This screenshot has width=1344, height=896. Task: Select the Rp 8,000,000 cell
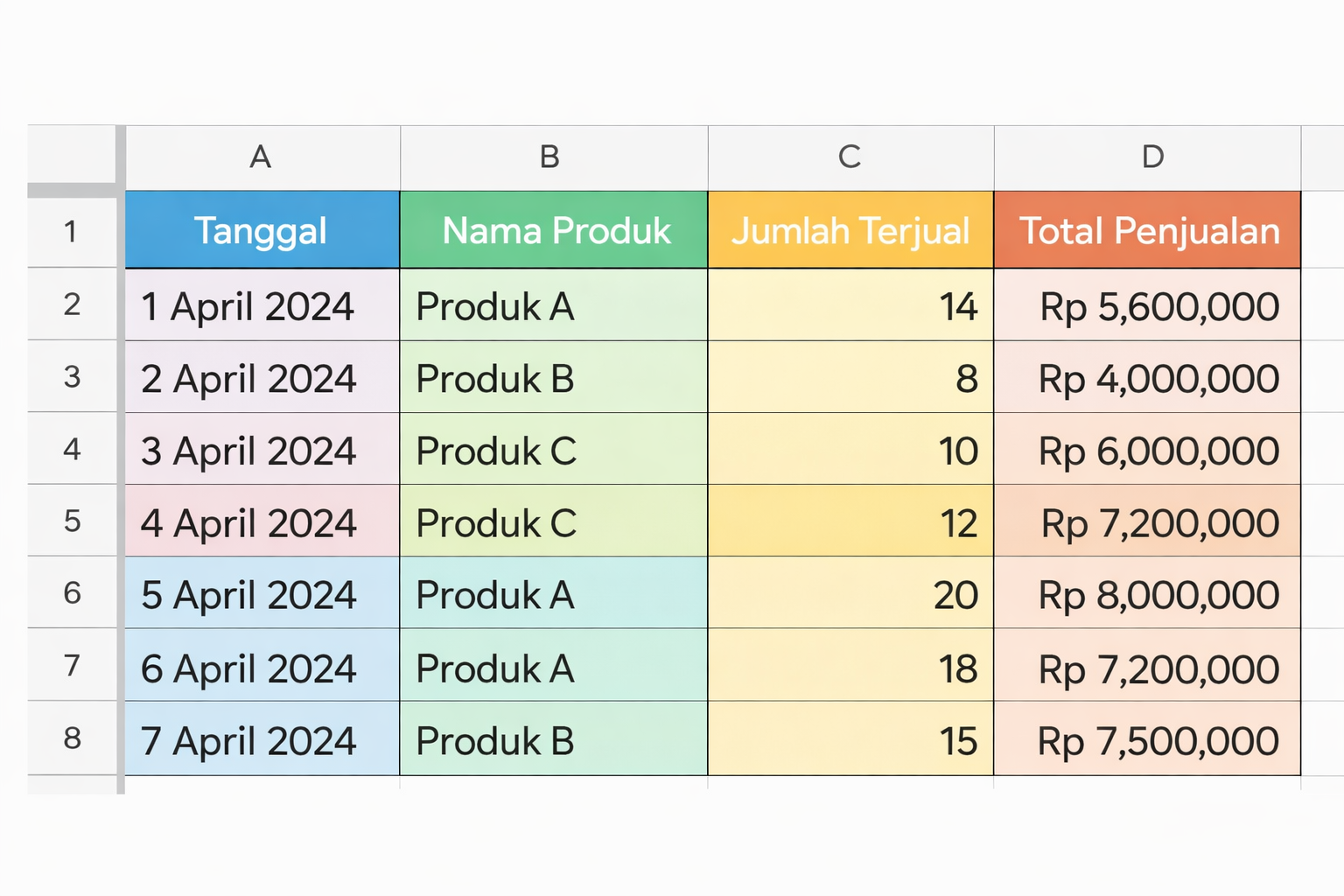coord(1147,595)
